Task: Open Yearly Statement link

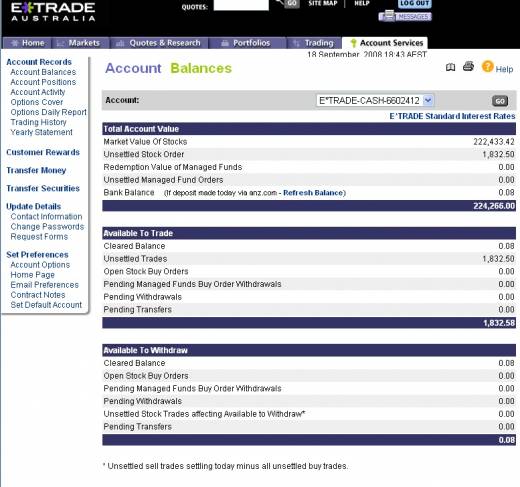Action: (x=41, y=132)
